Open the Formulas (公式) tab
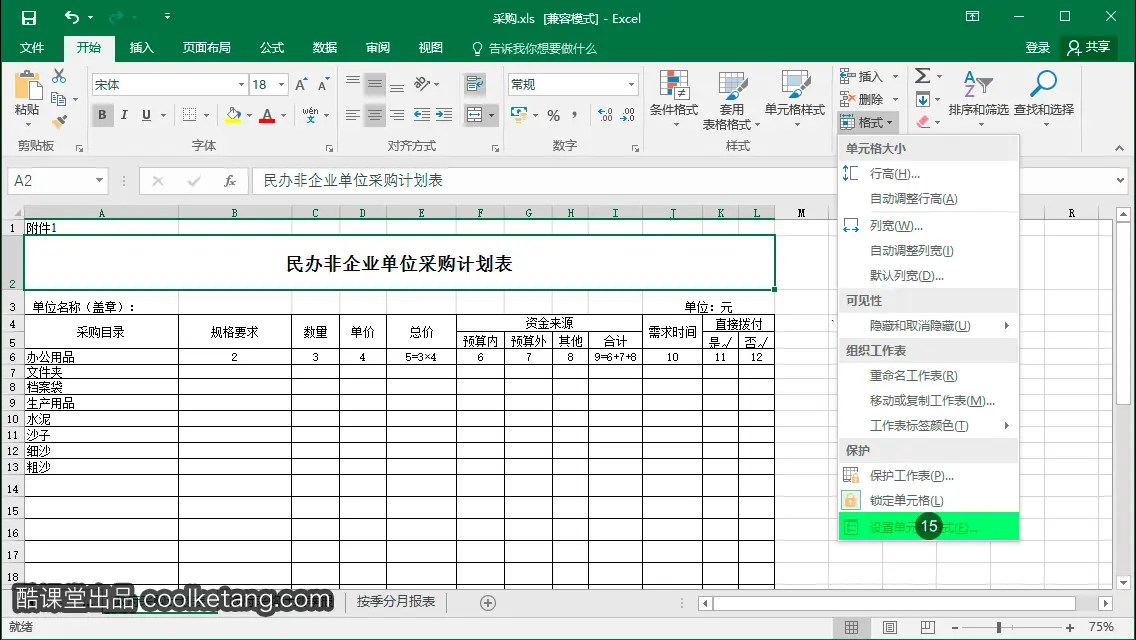The width and height of the screenshot is (1136, 640). [x=272, y=48]
